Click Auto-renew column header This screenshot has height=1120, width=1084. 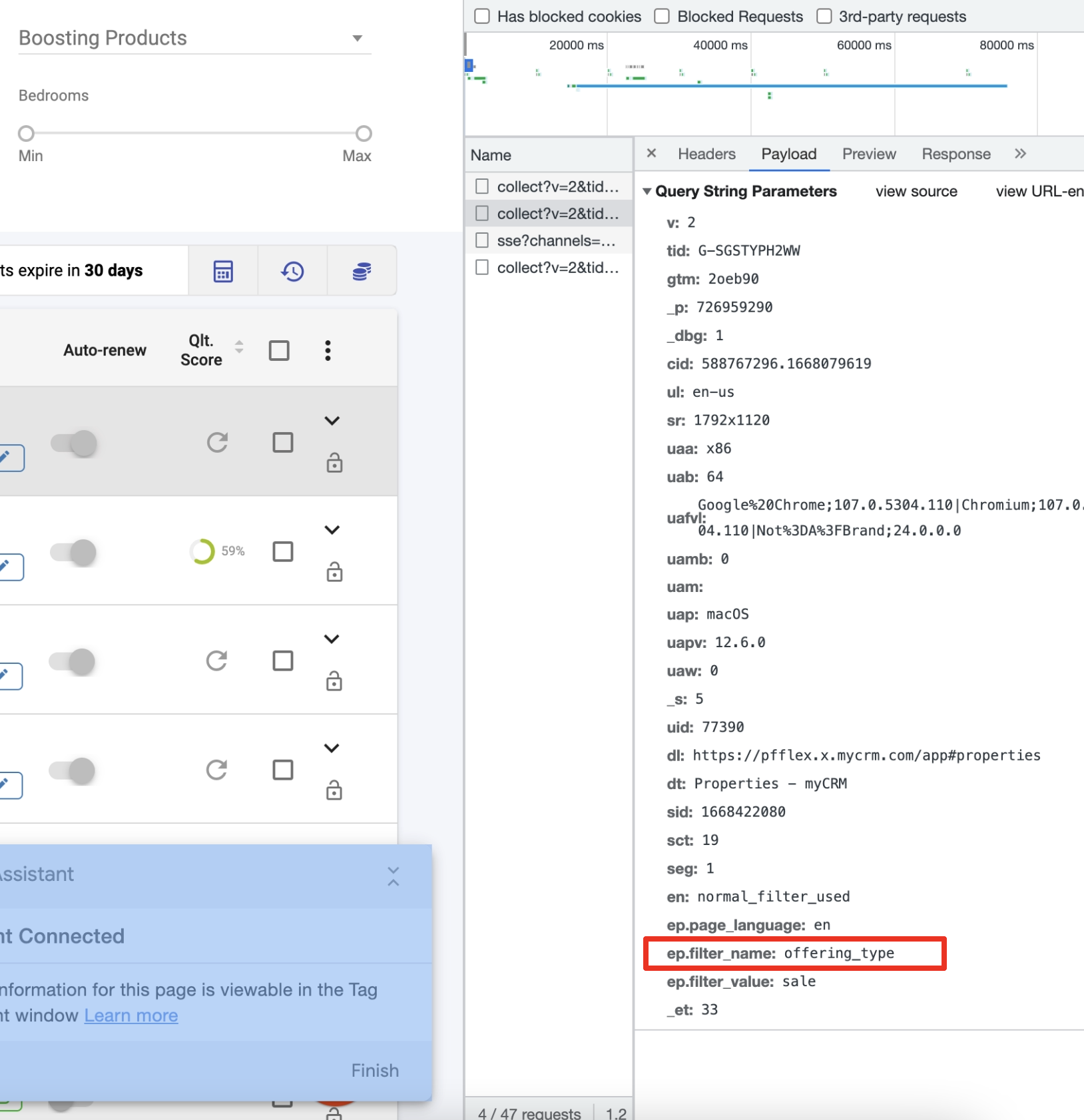[x=105, y=350]
